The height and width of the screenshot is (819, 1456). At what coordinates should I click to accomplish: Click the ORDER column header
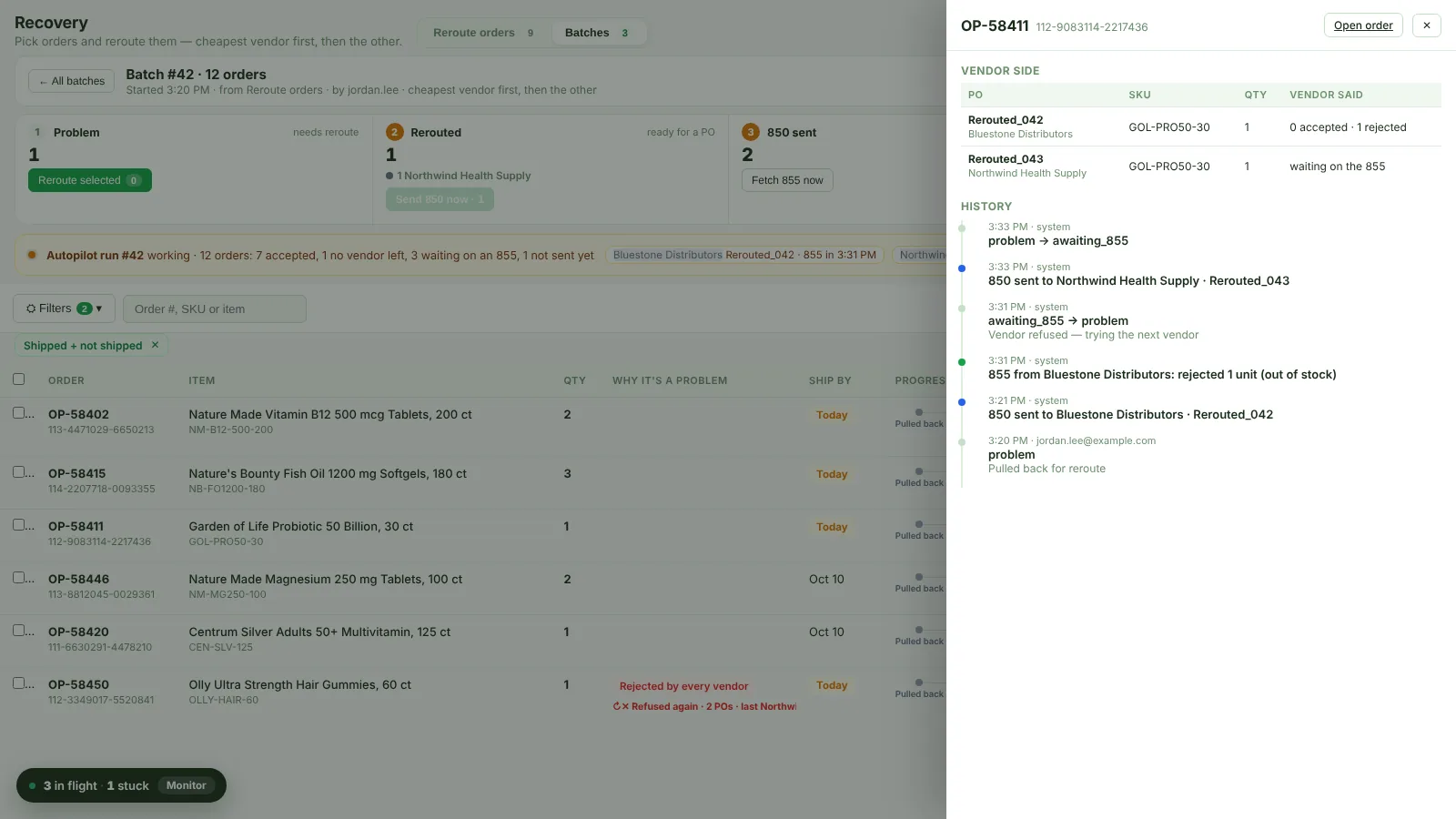click(x=66, y=380)
